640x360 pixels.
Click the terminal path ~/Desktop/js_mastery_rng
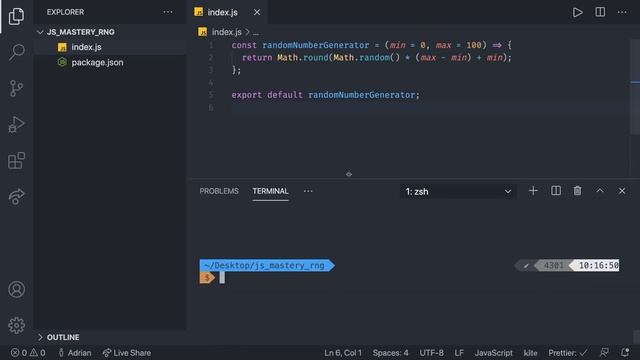[264, 266]
